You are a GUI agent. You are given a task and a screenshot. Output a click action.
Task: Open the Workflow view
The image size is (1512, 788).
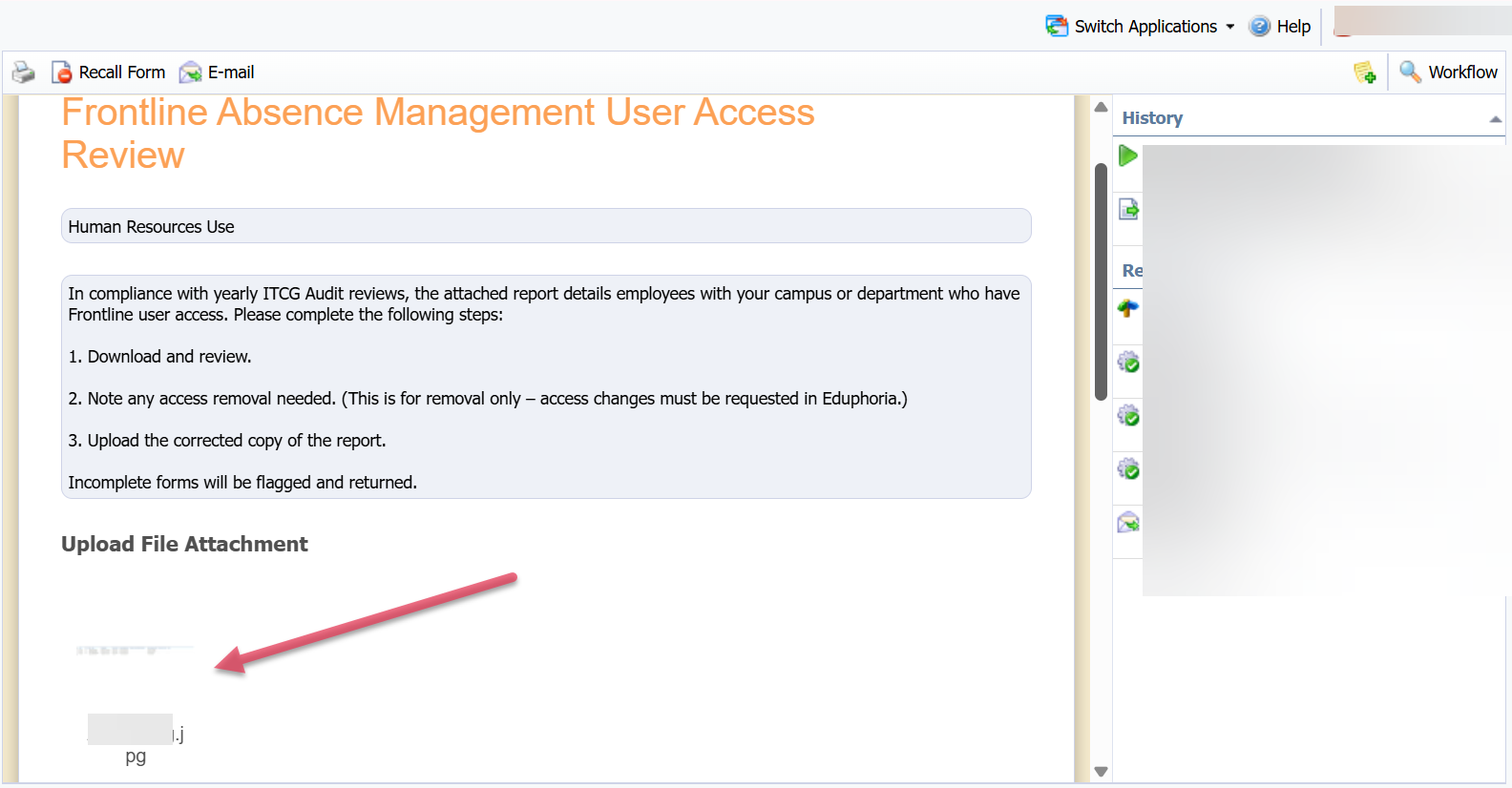tap(1448, 73)
